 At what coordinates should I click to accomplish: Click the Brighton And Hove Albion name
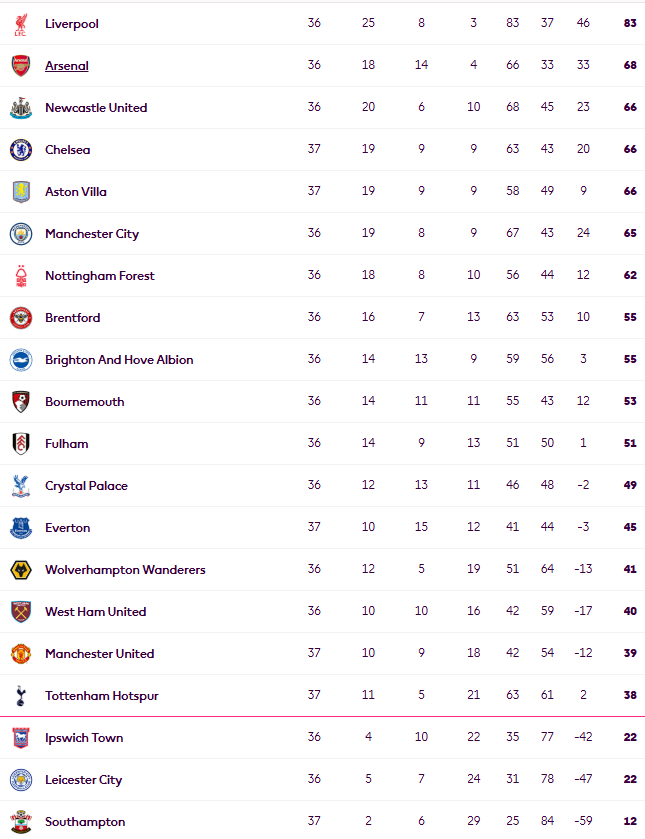119,360
